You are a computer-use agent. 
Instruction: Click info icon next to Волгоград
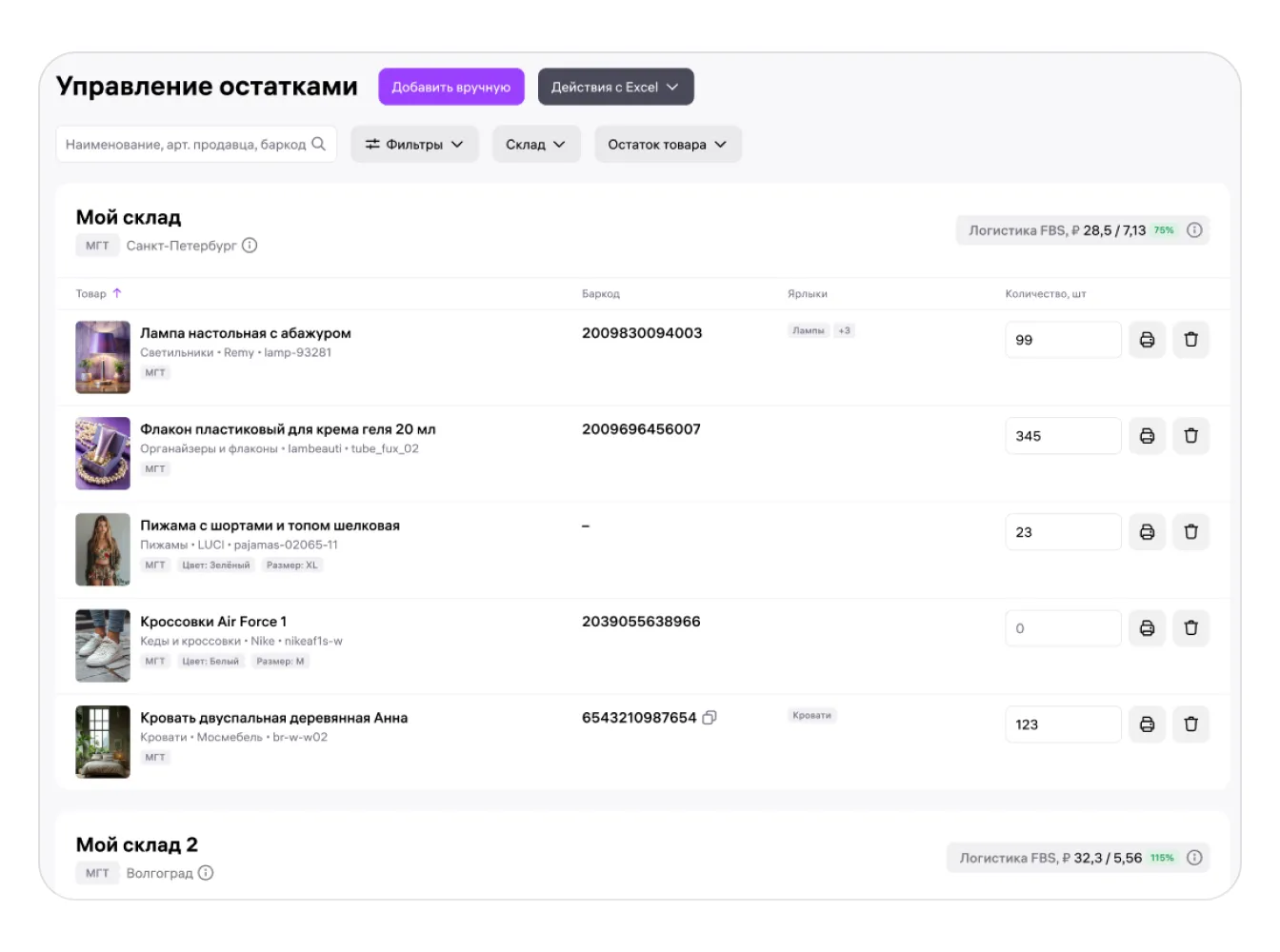click(x=206, y=873)
